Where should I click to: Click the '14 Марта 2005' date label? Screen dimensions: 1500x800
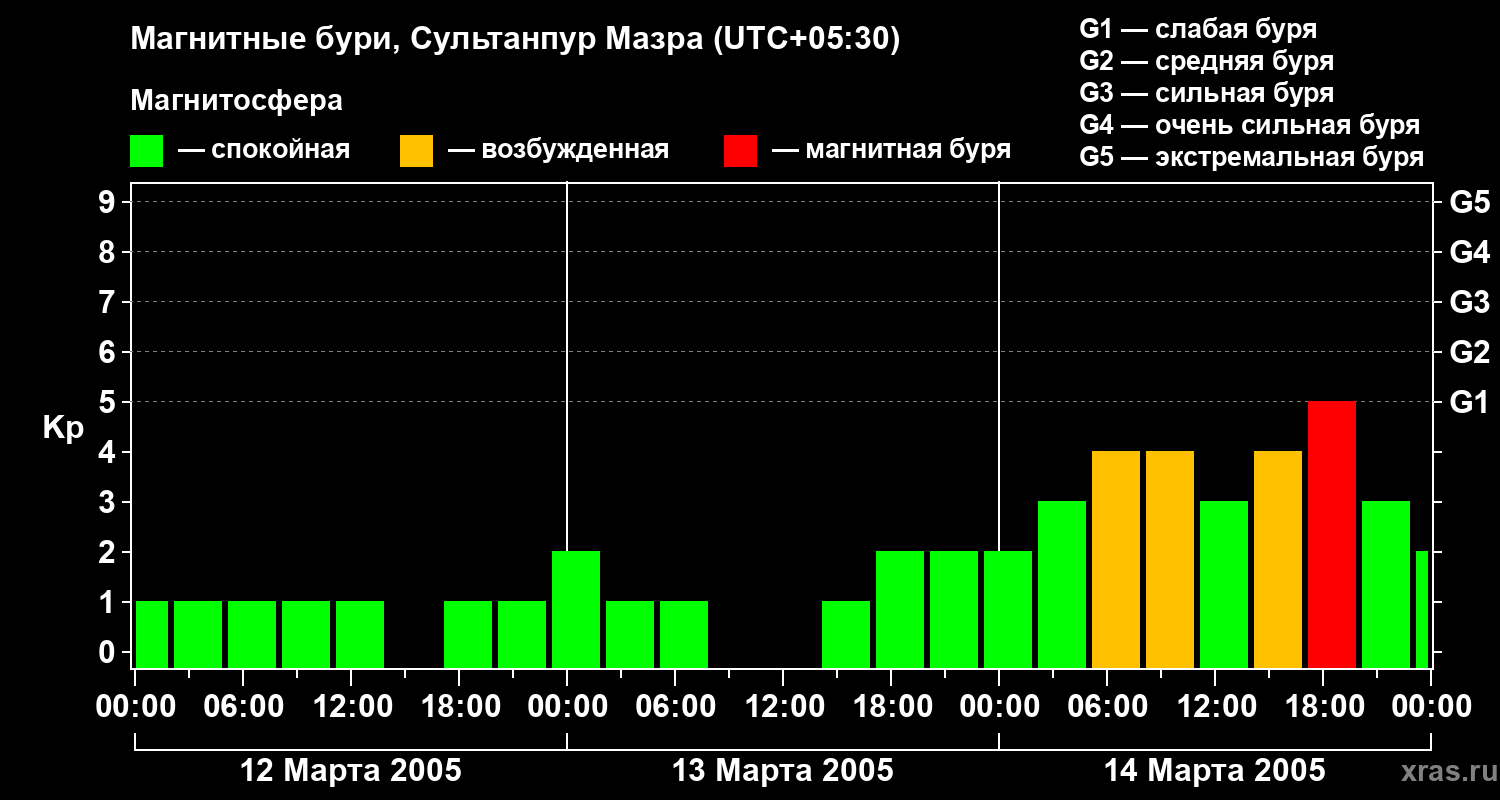(x=1215, y=771)
